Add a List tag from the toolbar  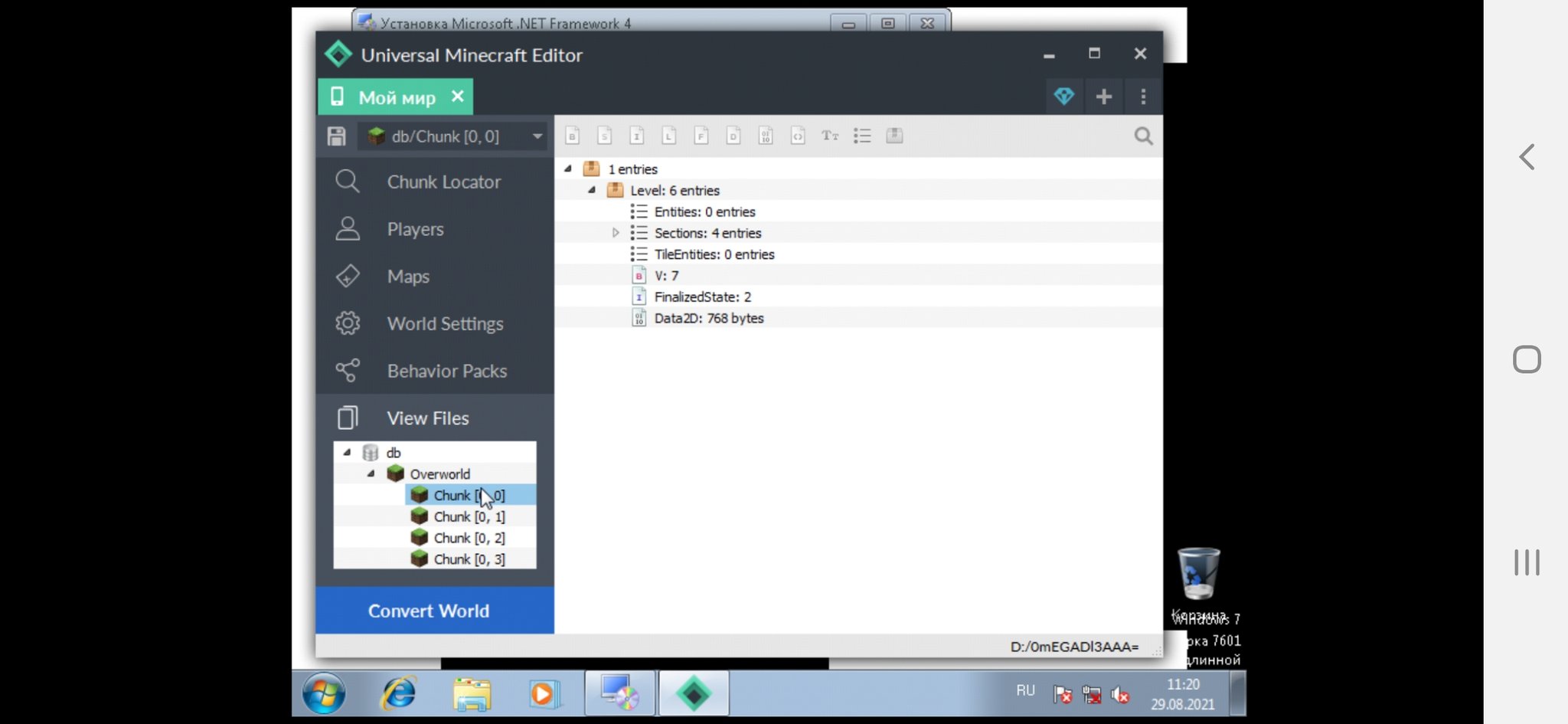click(862, 136)
